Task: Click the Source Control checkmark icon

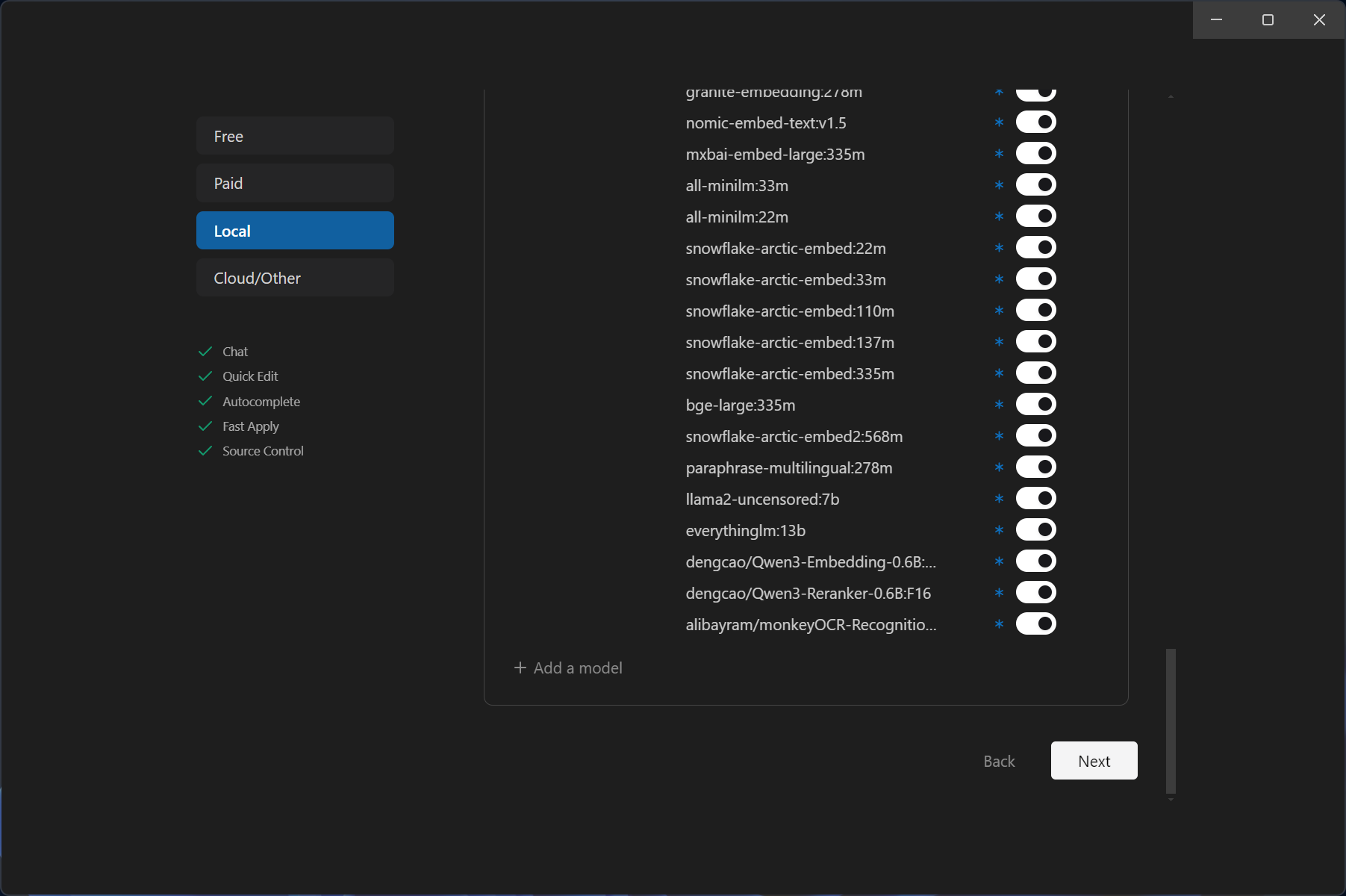Action: click(205, 451)
